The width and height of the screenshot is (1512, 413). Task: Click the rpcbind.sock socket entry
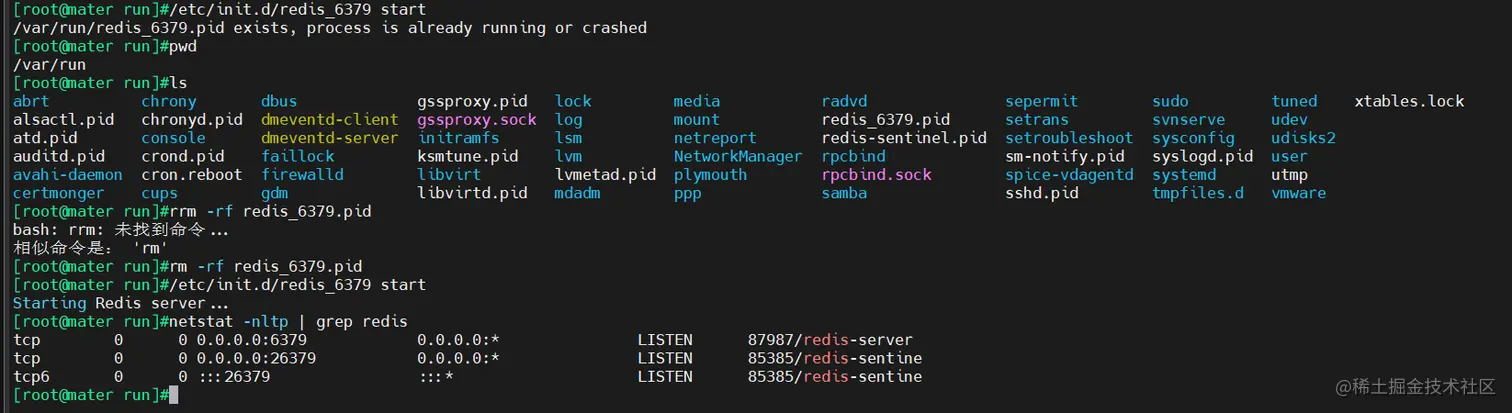876,175
